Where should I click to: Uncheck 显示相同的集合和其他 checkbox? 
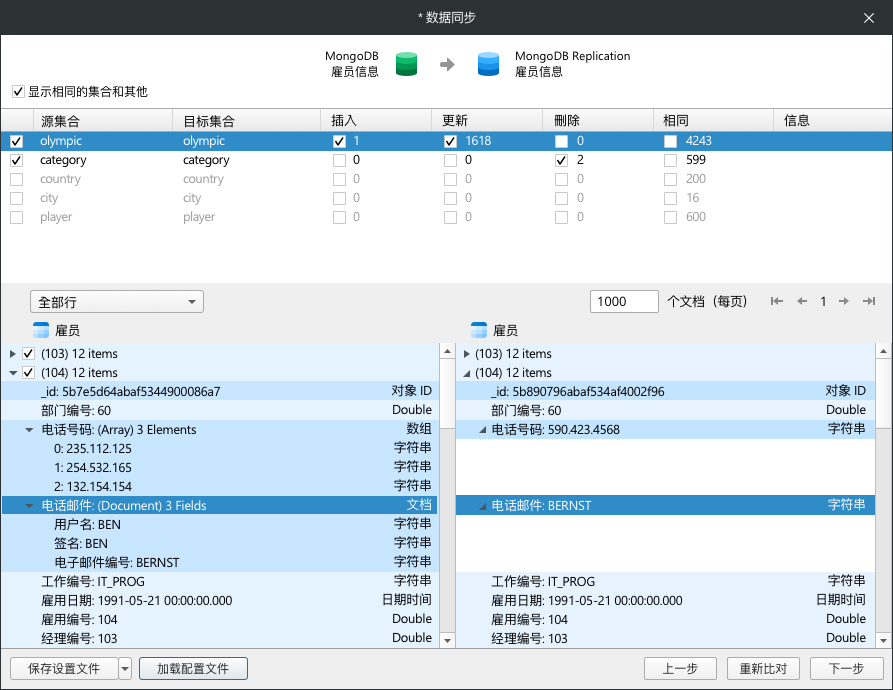click(x=18, y=92)
